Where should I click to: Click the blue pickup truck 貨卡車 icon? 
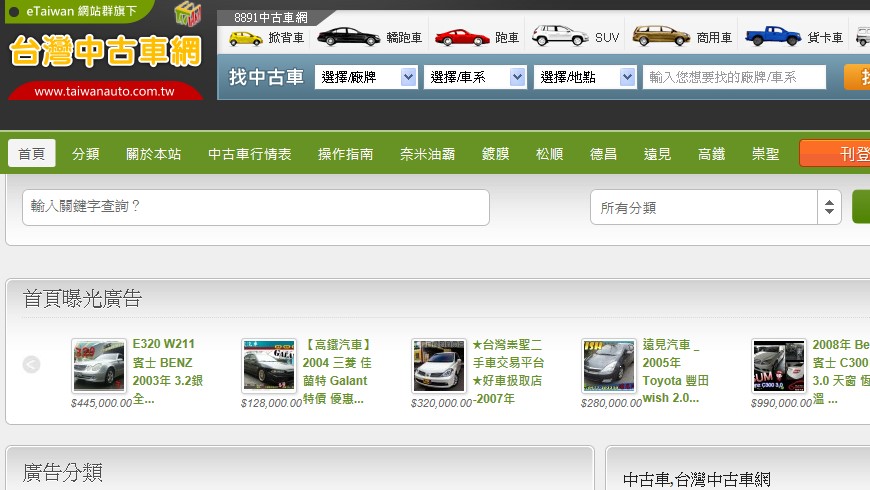[773, 36]
